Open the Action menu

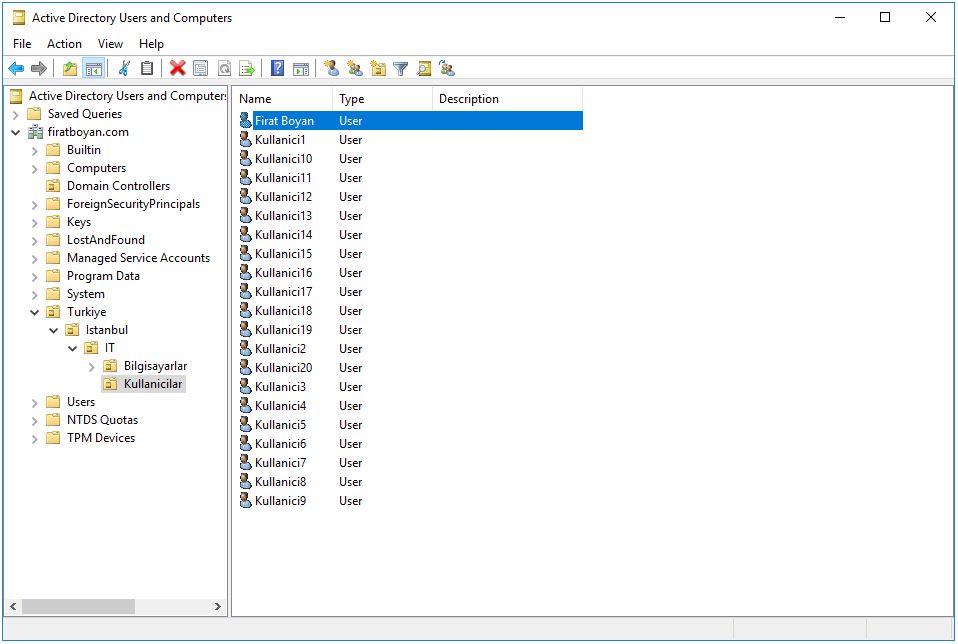64,44
